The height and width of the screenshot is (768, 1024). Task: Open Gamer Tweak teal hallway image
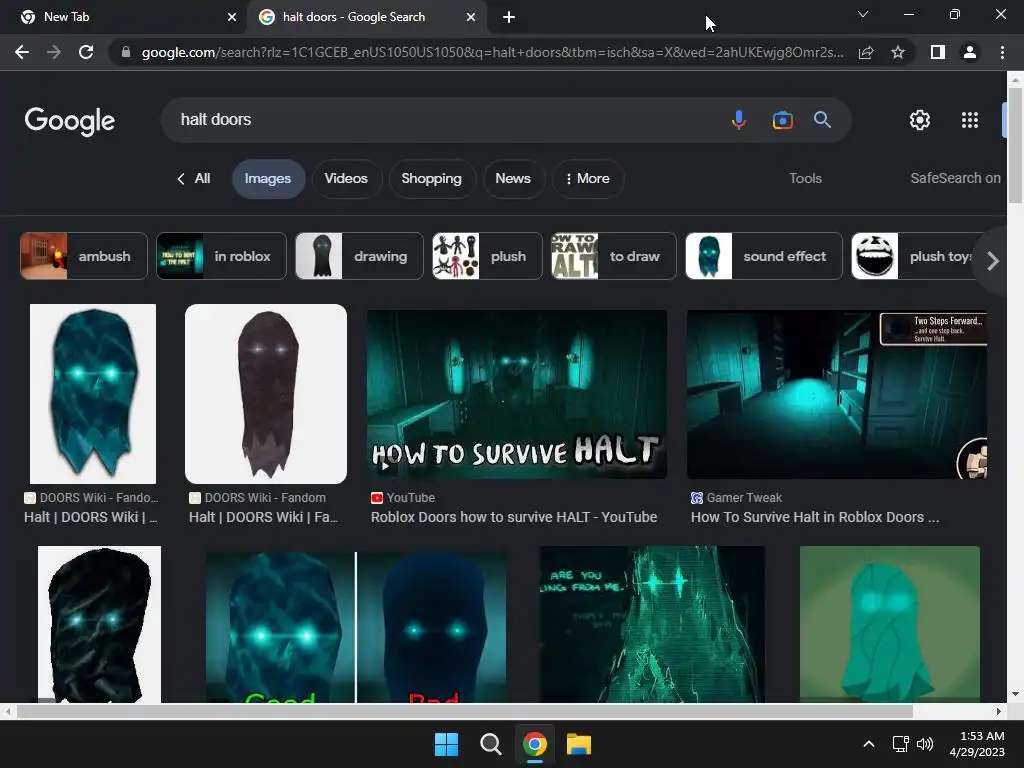837,394
